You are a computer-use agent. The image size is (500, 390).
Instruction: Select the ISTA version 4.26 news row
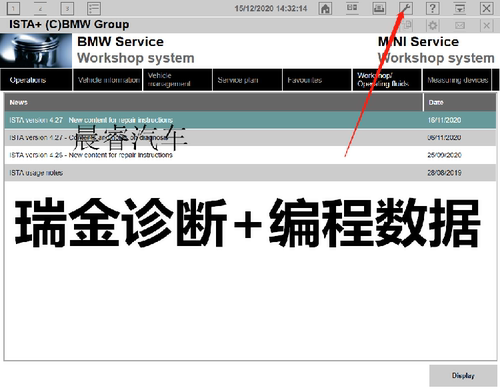pyautogui.click(x=250, y=155)
